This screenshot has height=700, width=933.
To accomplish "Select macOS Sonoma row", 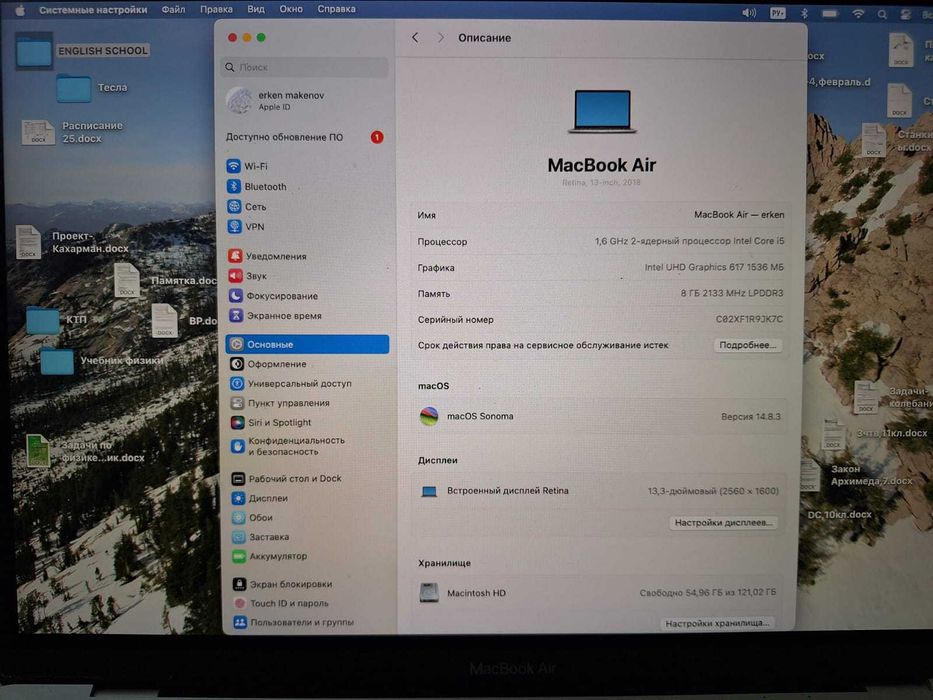I will tap(600, 416).
